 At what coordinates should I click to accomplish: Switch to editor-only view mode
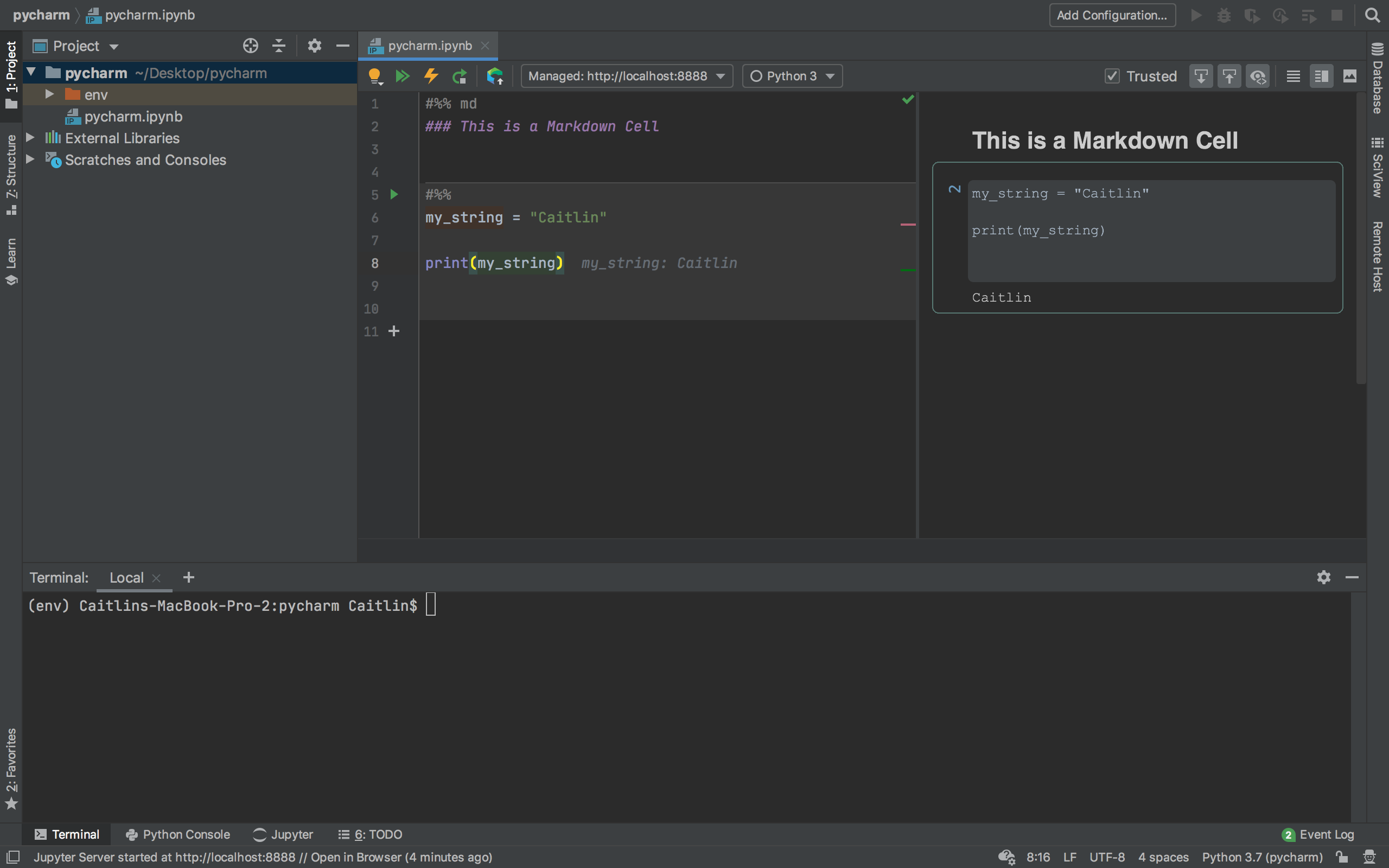(x=1293, y=76)
